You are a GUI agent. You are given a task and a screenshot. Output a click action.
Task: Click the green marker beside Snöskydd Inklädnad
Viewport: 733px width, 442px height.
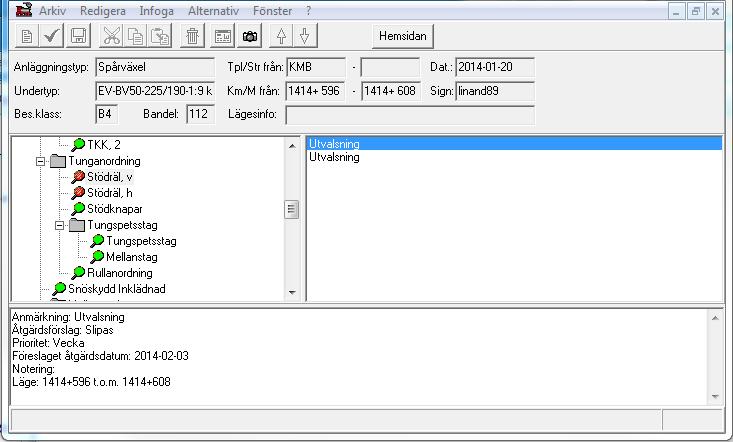tap(59, 289)
